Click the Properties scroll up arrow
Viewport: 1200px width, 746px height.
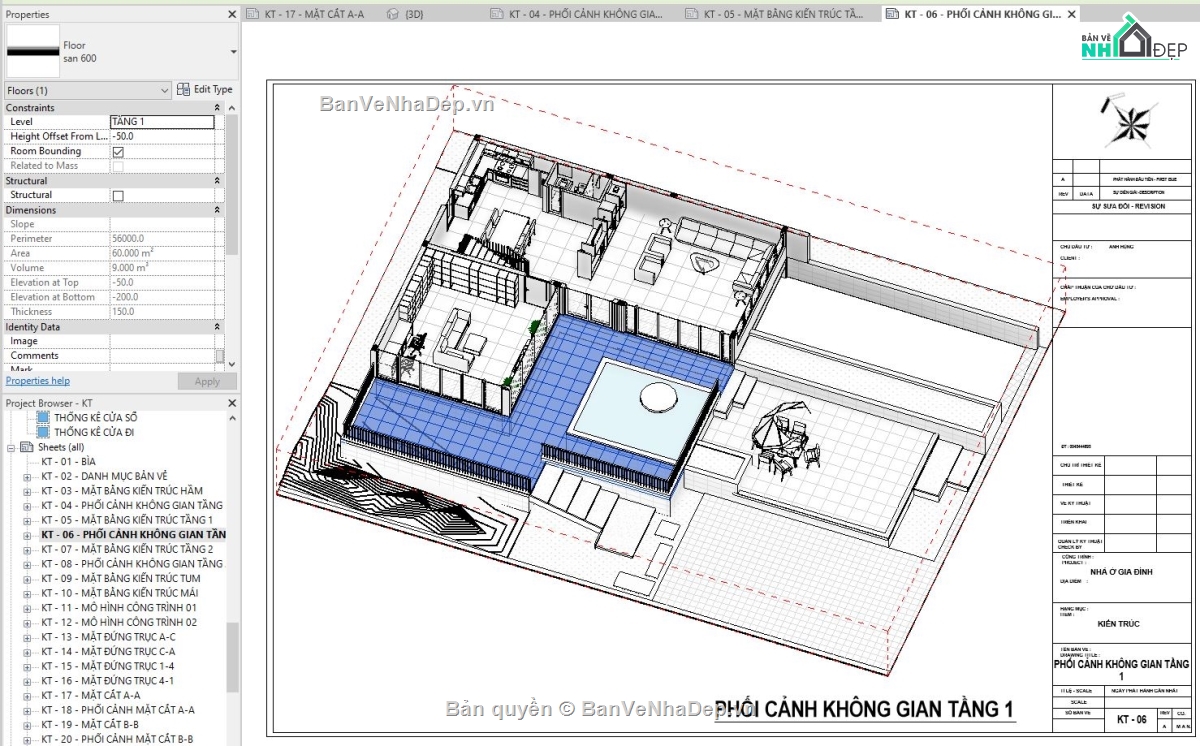[232, 107]
